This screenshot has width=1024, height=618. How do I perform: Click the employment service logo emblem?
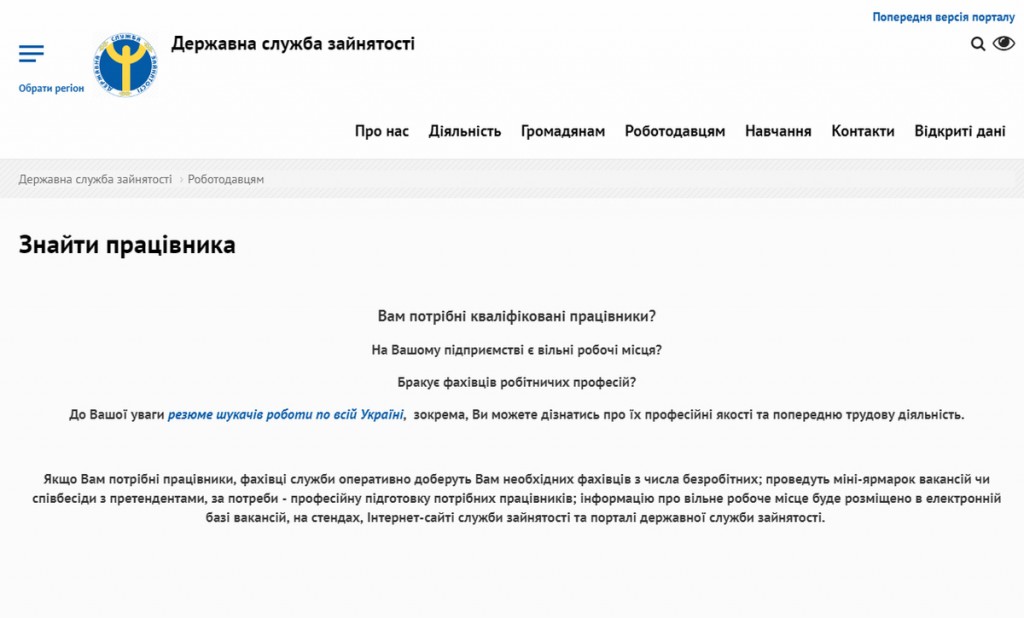pos(126,65)
